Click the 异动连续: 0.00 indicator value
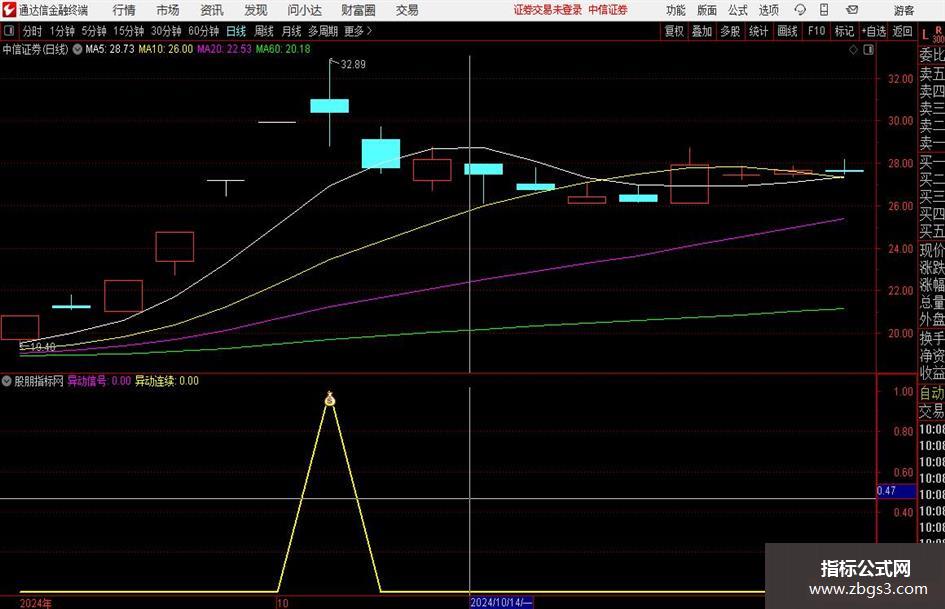 pyautogui.click(x=166, y=381)
